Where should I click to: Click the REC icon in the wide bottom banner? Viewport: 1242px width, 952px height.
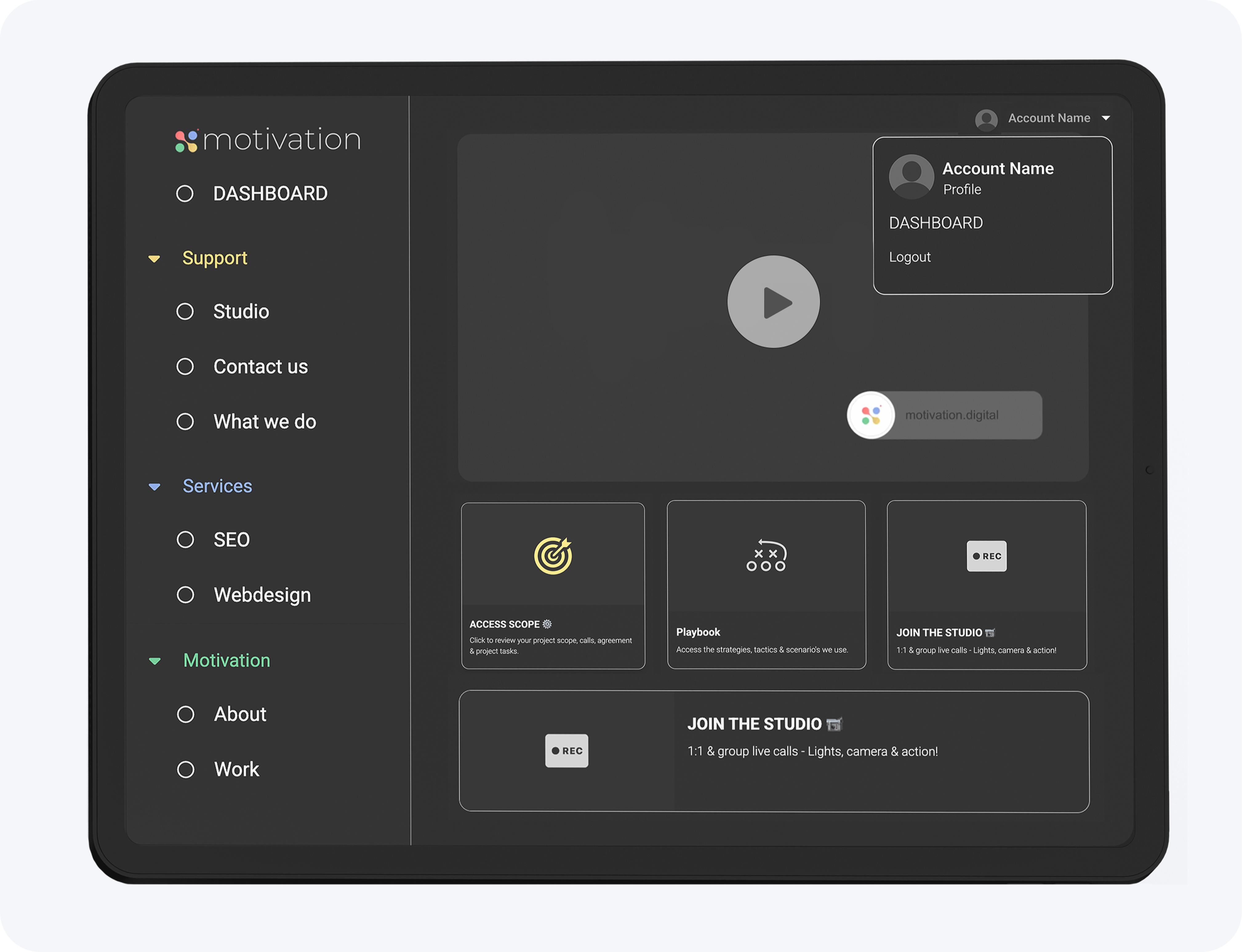567,751
